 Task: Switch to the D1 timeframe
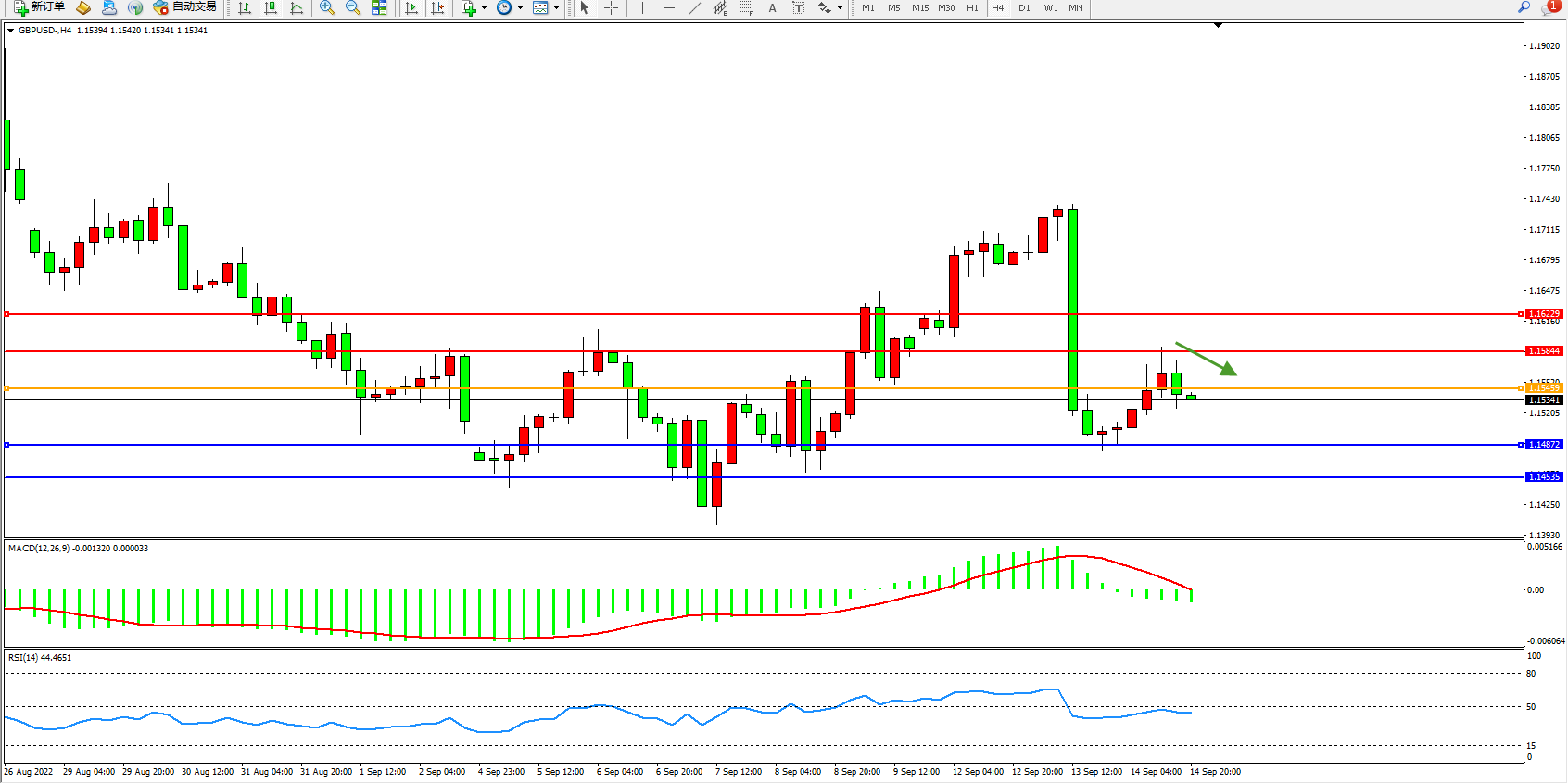pos(1024,8)
